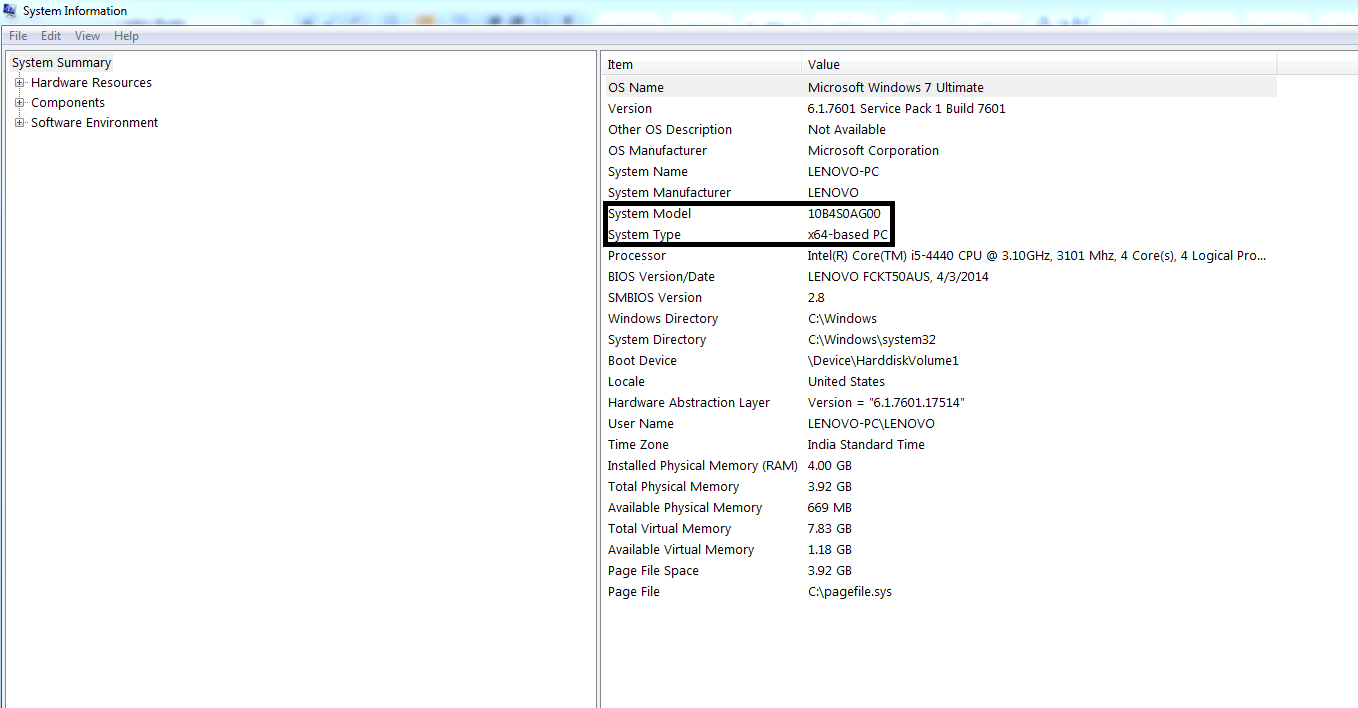1358x708 pixels.
Task: Select Components tree item
Action: tap(68, 103)
